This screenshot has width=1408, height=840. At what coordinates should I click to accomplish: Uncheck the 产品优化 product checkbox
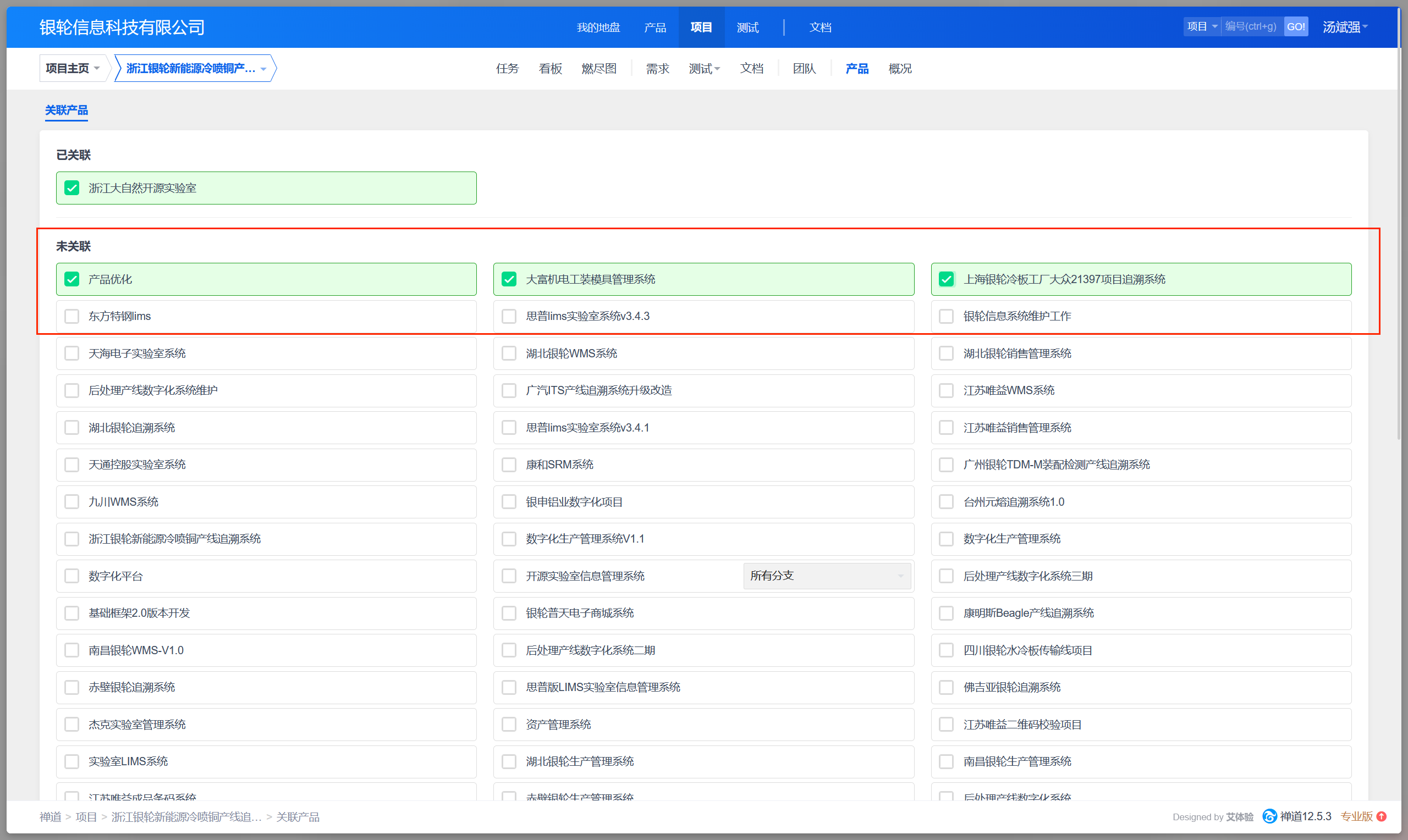(72, 279)
